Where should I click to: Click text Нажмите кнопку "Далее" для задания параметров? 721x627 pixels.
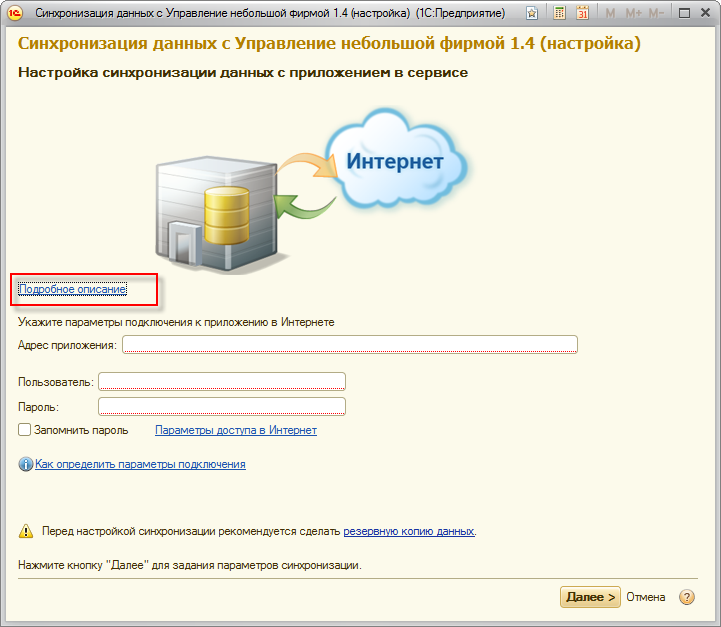click(x=189, y=565)
